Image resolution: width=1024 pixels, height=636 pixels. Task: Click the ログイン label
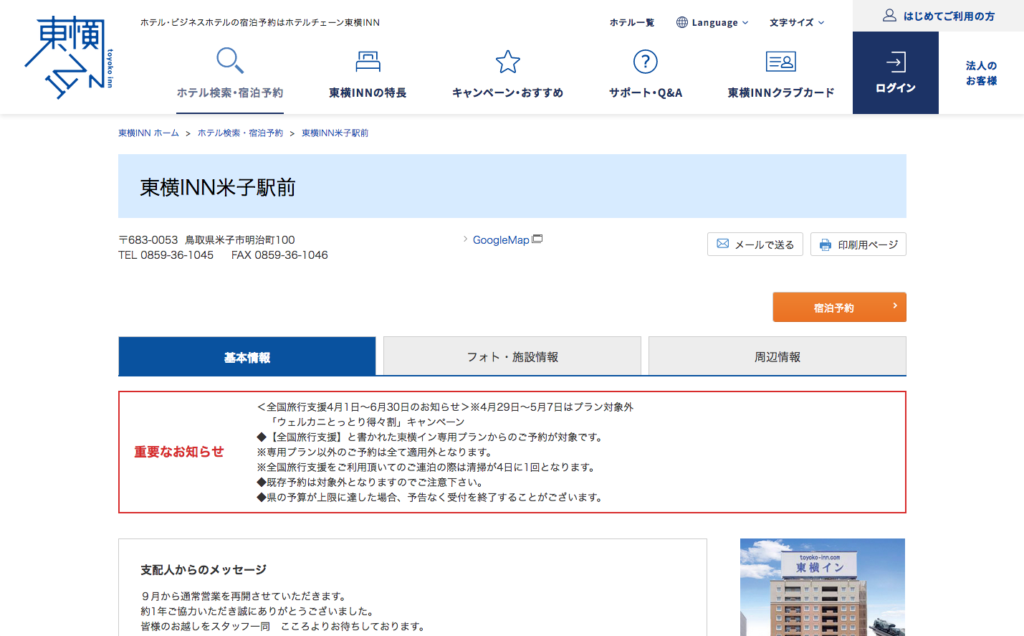tap(895, 88)
